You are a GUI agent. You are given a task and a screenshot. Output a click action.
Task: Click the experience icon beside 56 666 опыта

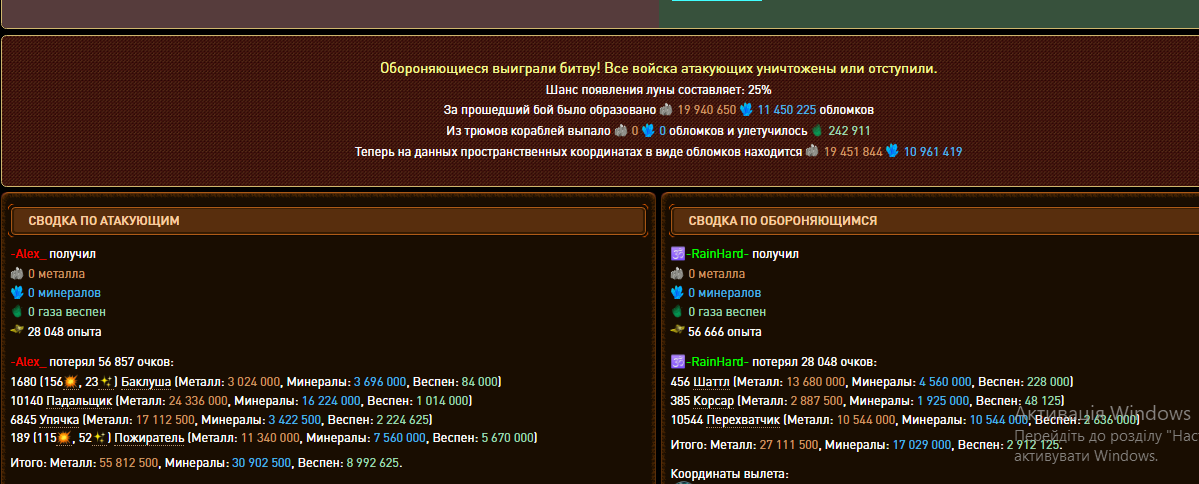[677, 331]
